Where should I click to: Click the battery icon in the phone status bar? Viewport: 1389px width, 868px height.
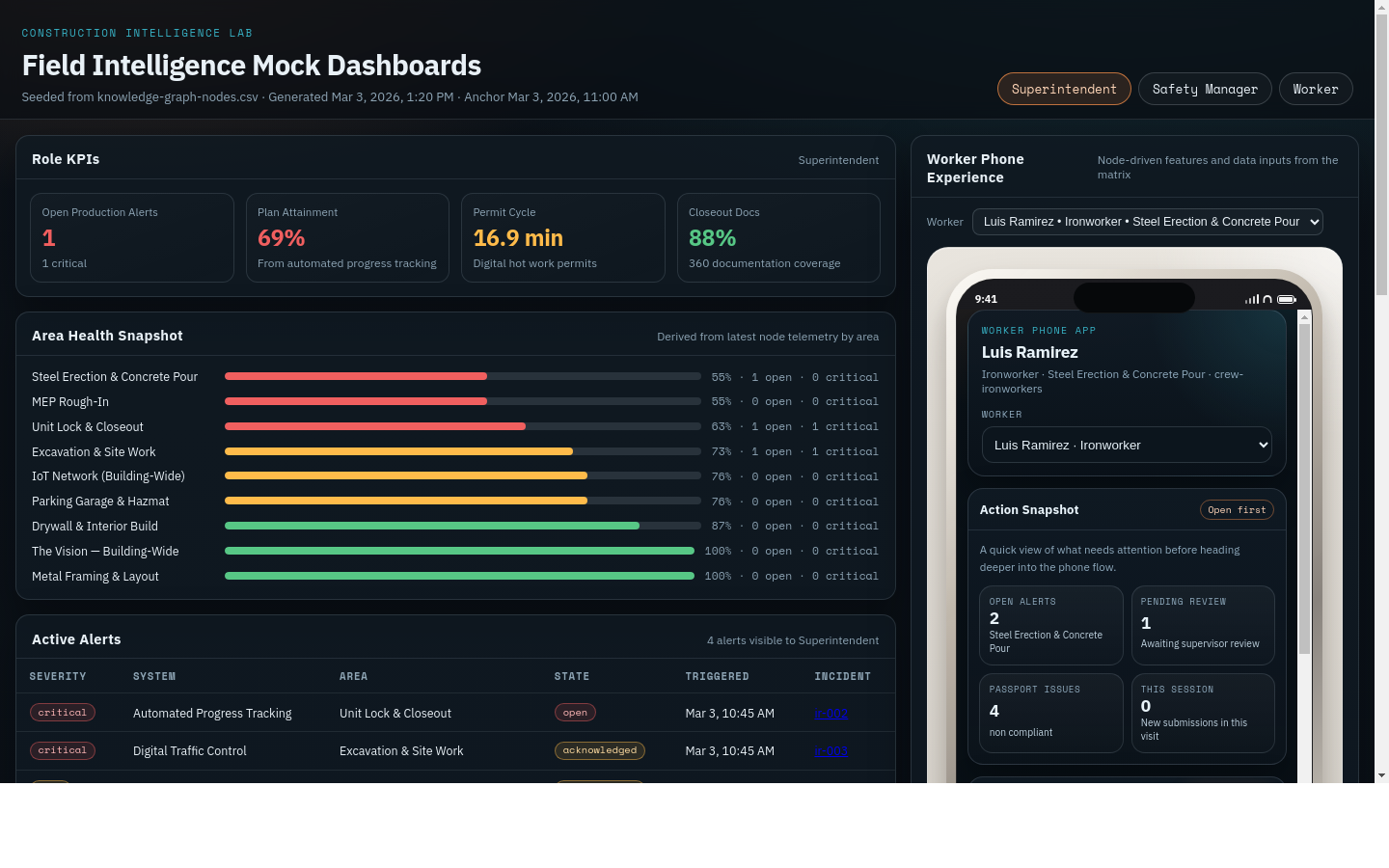click(x=1287, y=299)
